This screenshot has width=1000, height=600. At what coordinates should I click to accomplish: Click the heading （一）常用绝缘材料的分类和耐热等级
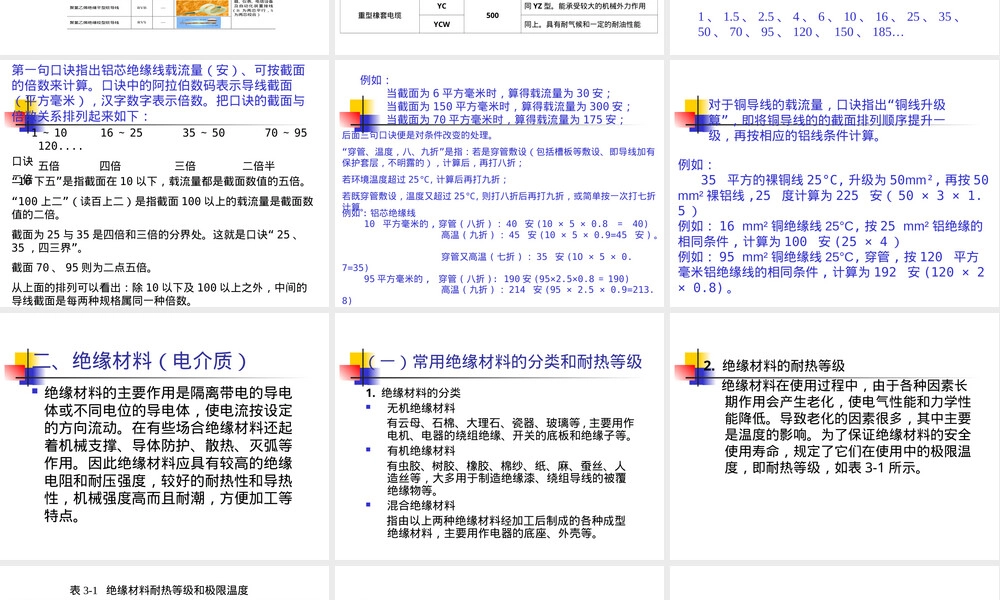[x=504, y=362]
